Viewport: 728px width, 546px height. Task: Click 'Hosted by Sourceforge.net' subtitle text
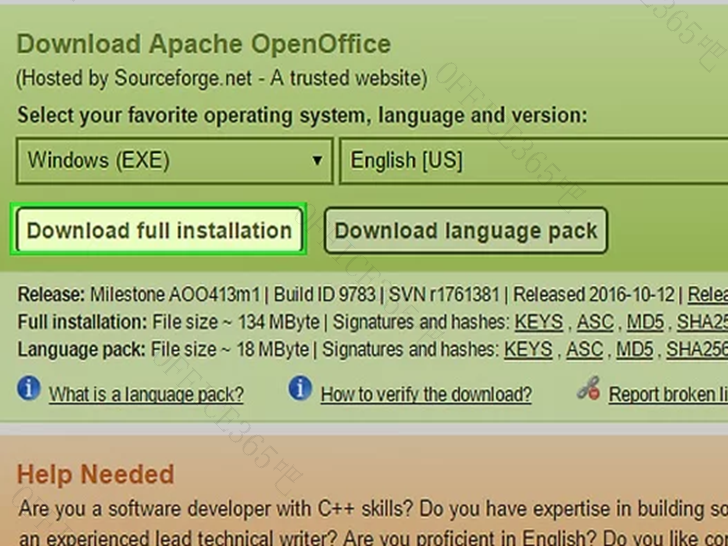(x=222, y=78)
